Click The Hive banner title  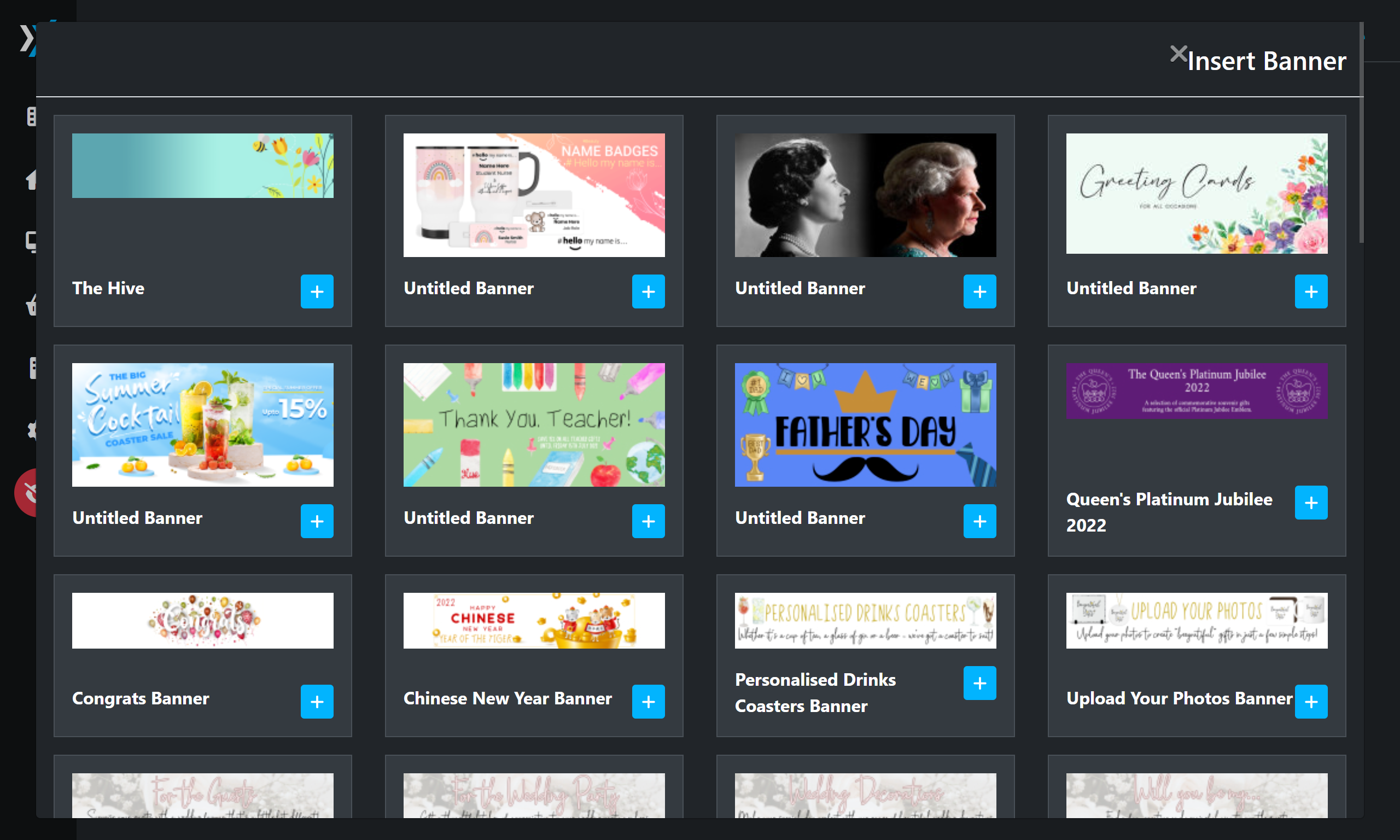(108, 288)
